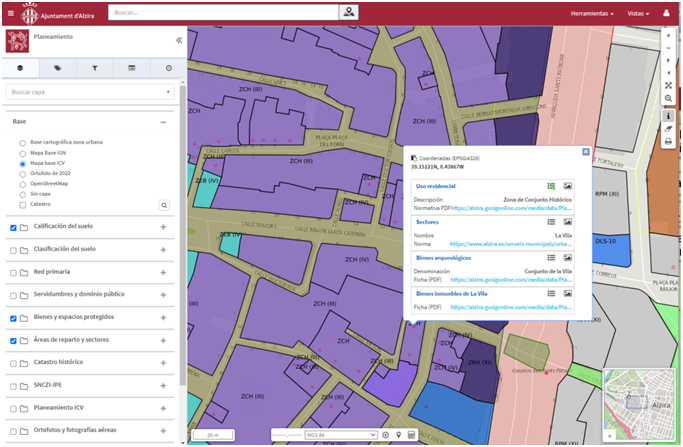Image resolution: width=683 pixels, height=447 pixels.
Task: Click the map zoom out button
Action: (x=668, y=47)
